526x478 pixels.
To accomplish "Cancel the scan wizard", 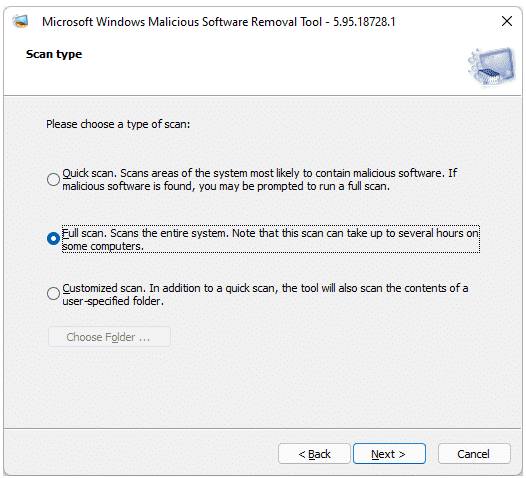I will pyautogui.click(x=474, y=454).
